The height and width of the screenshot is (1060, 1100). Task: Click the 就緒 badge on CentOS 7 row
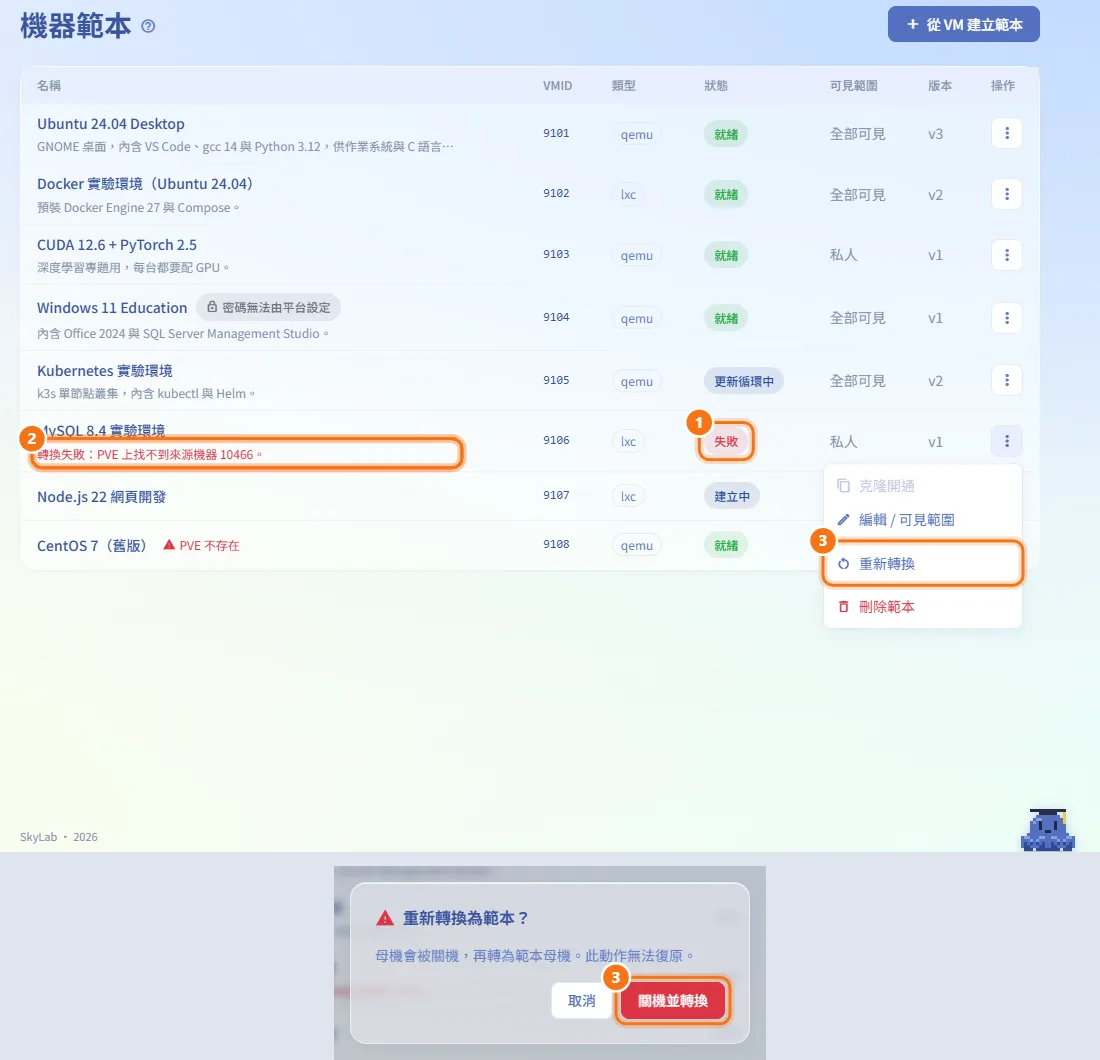coord(726,545)
